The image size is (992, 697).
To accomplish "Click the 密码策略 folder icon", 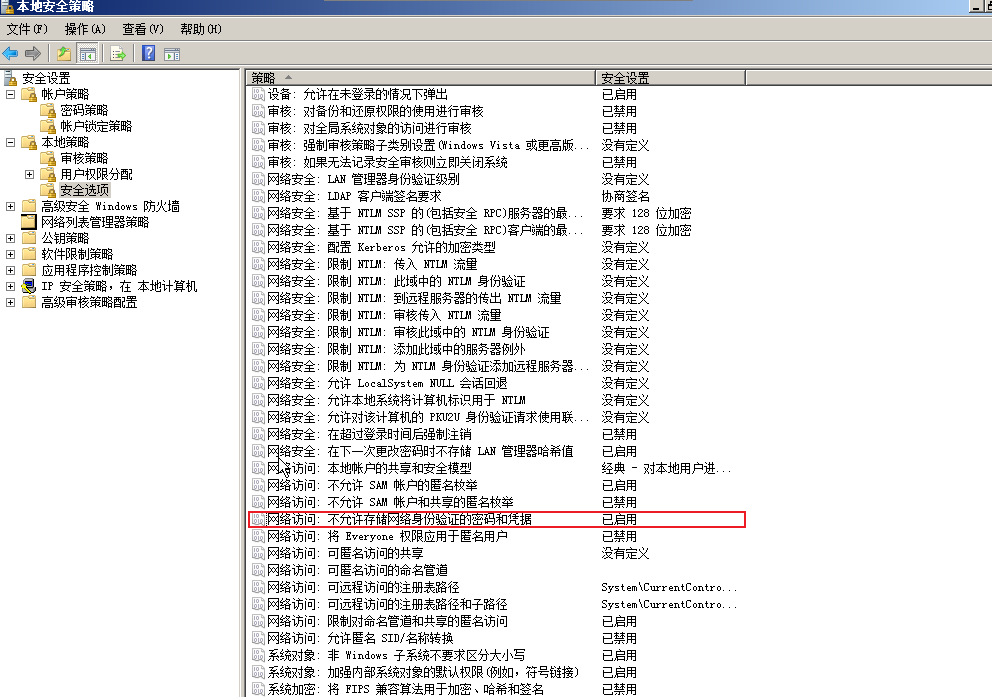I will coord(48,111).
